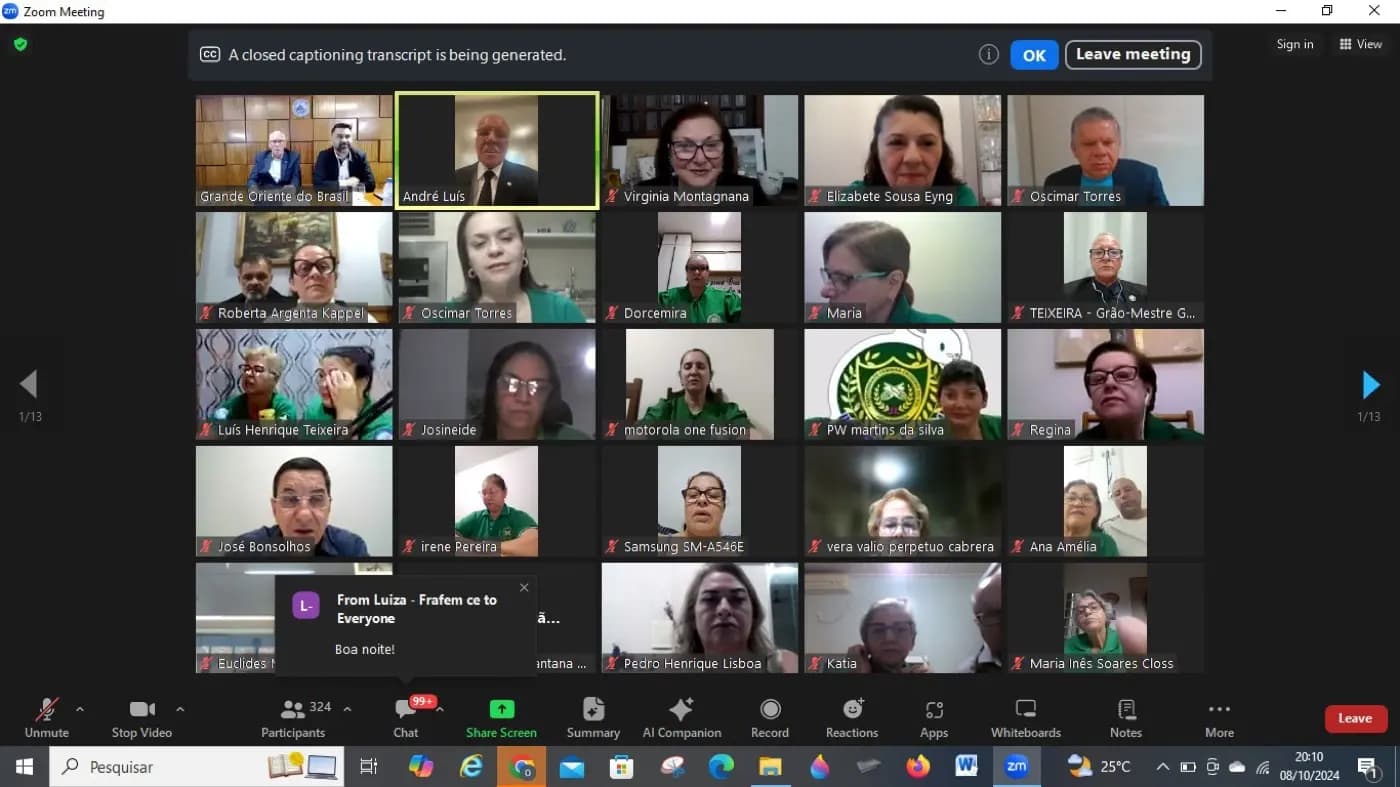The width and height of the screenshot is (1400, 787).
Task: Open OneDrive cloud tray icon
Action: pos(1238,767)
